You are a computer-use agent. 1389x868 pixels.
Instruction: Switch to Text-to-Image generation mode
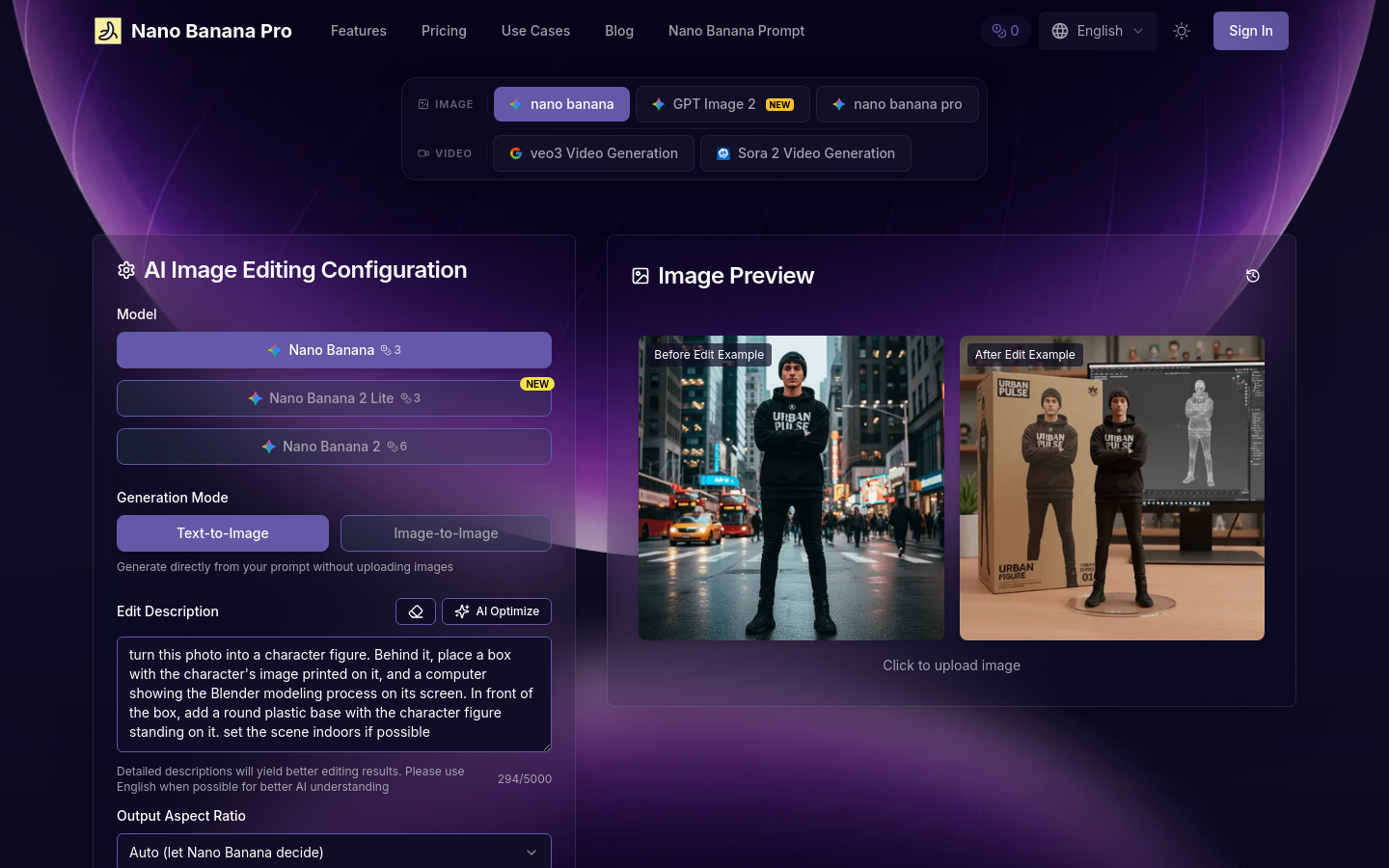click(x=223, y=533)
